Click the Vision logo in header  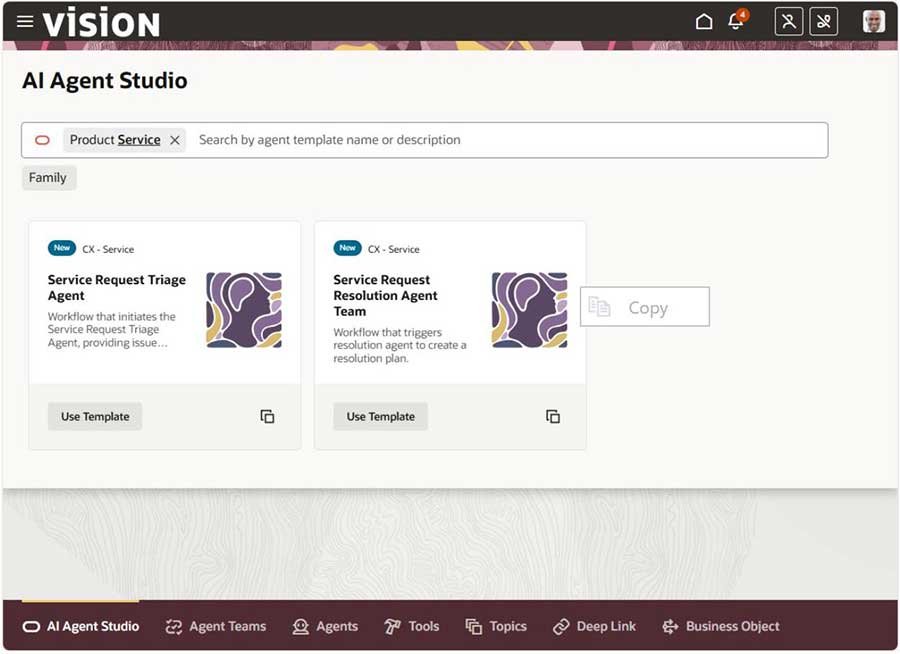click(x=101, y=22)
